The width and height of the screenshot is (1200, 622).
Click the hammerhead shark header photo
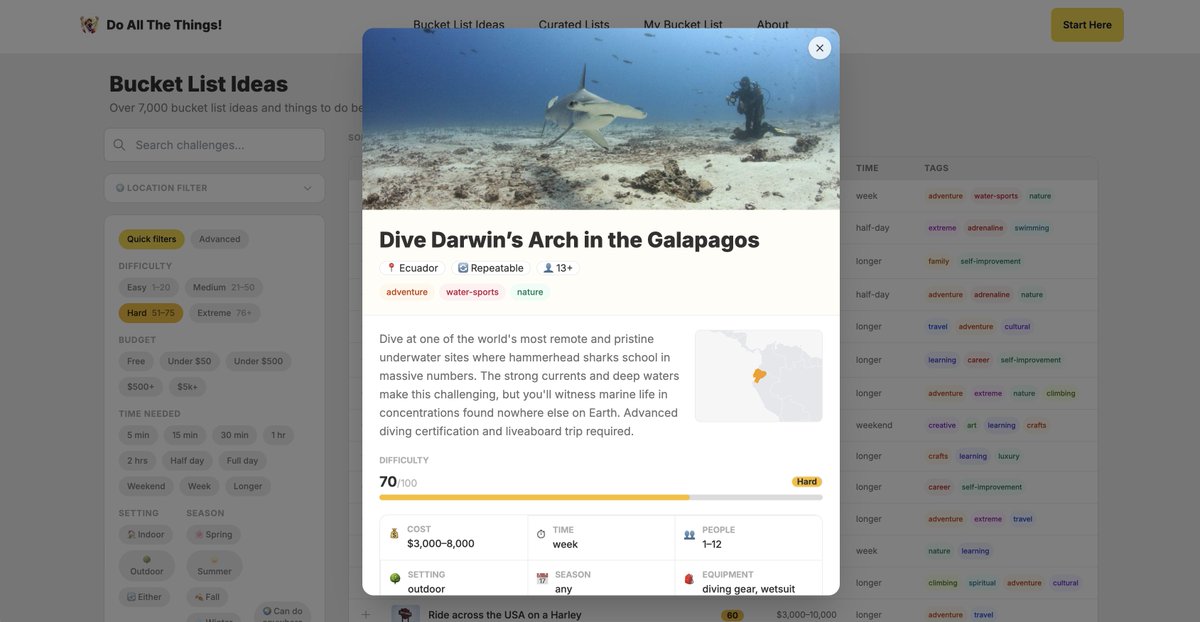tap(601, 119)
